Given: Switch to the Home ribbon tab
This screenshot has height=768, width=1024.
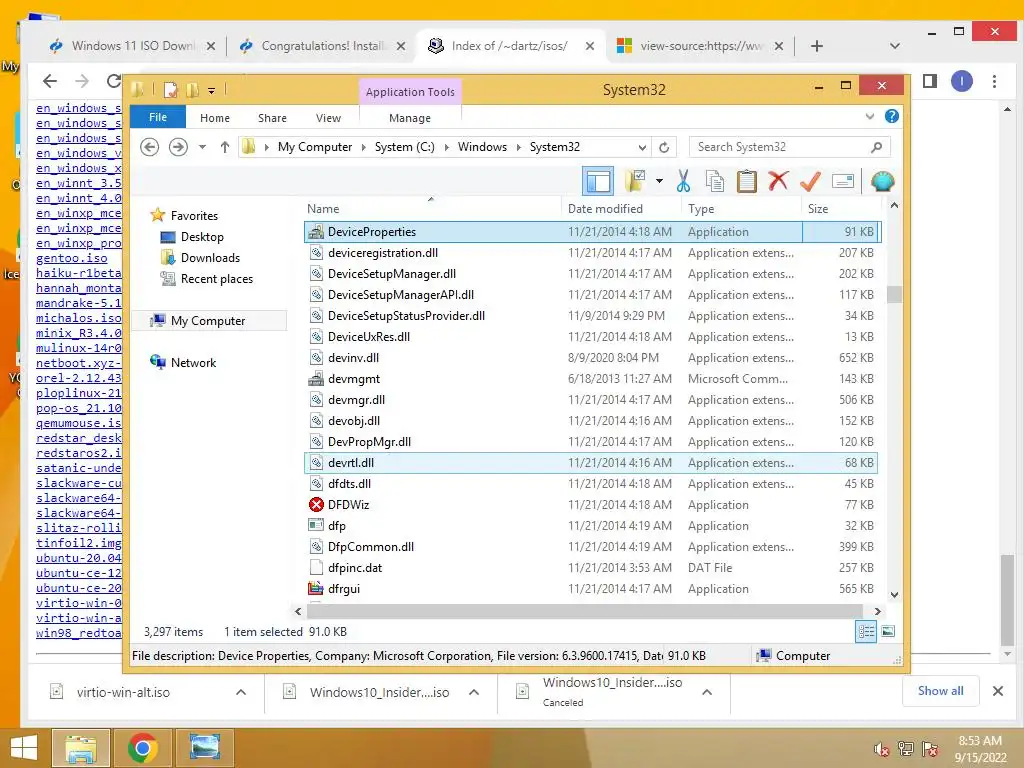Looking at the screenshot, I should pos(215,118).
